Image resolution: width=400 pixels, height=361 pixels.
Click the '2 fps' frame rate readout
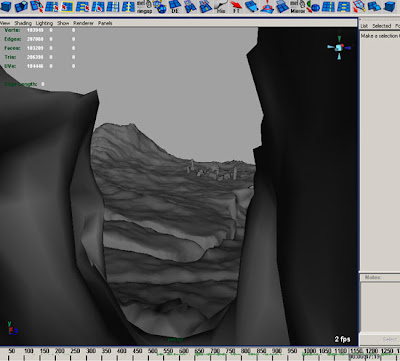click(343, 339)
